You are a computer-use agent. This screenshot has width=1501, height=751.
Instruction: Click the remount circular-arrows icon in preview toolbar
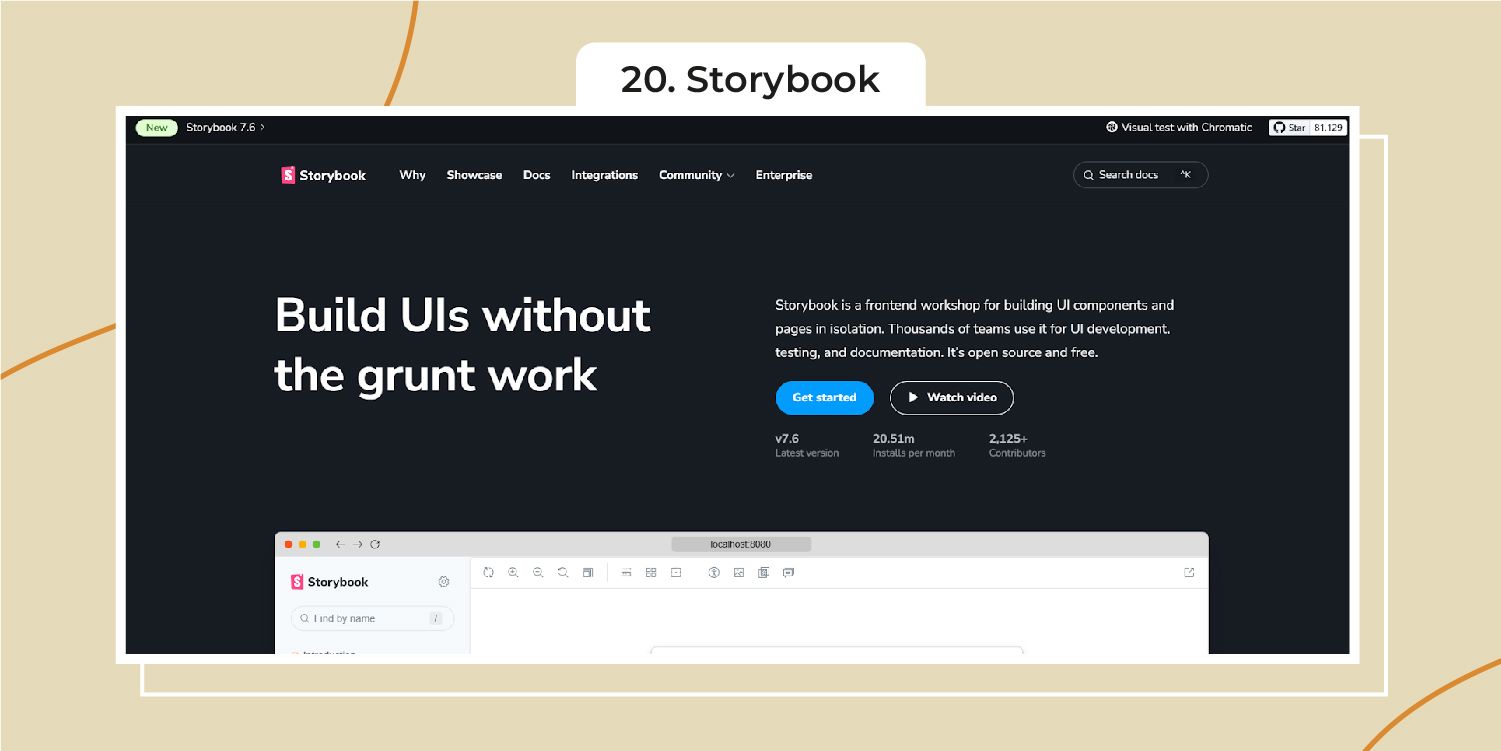tap(488, 573)
